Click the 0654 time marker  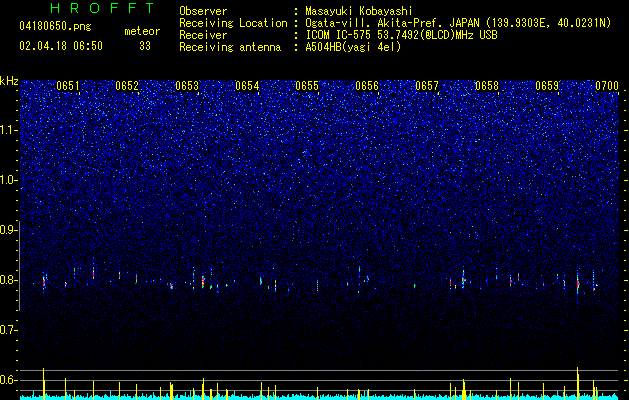(x=247, y=86)
